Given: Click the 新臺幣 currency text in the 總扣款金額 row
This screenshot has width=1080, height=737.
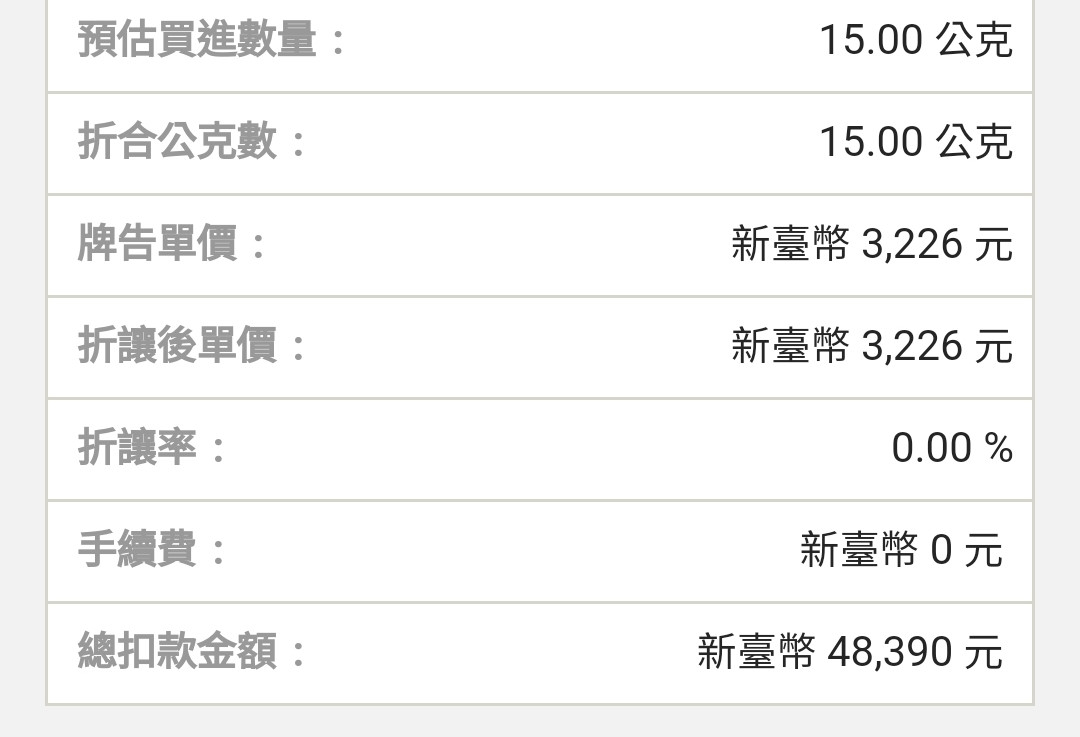Looking at the screenshot, I should [x=756, y=652].
